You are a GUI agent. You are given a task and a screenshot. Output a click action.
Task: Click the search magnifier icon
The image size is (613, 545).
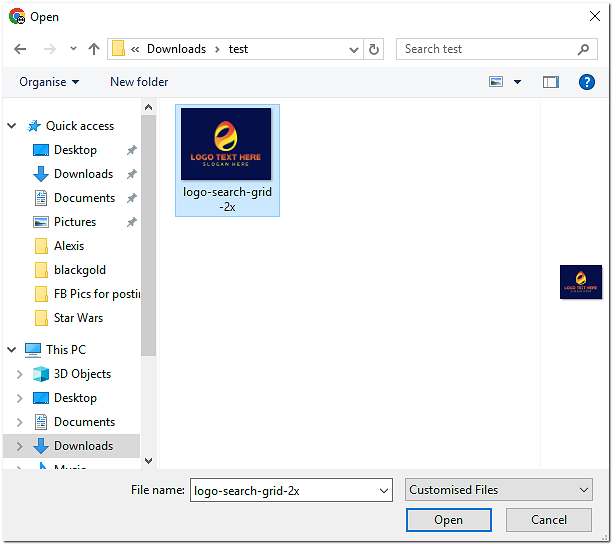click(584, 49)
